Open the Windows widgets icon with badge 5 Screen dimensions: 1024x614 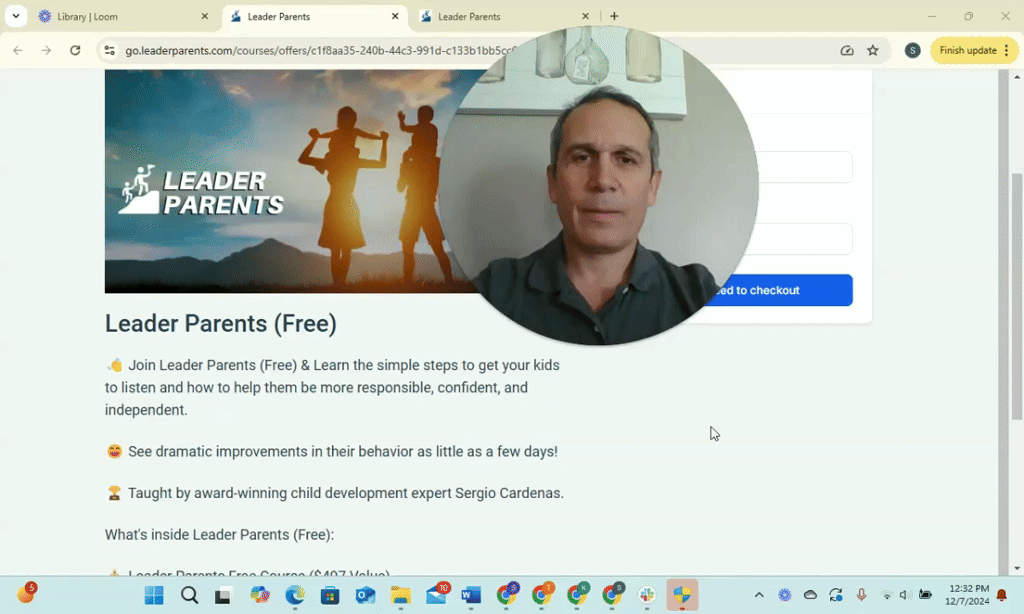pyautogui.click(x=26, y=594)
